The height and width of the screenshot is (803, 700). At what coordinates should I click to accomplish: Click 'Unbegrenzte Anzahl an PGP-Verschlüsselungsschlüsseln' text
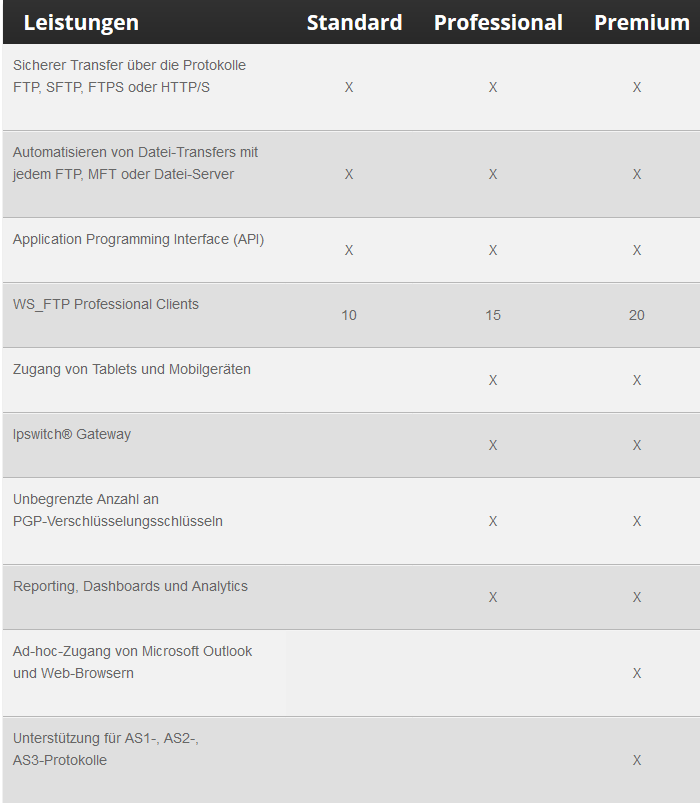coord(118,510)
